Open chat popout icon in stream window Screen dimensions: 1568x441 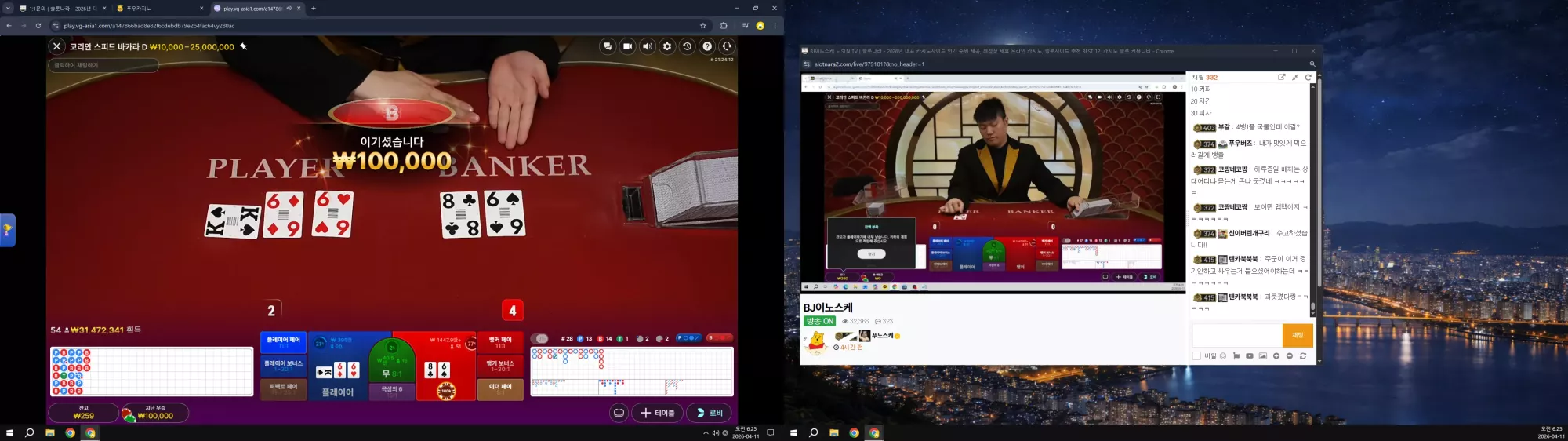[1281, 77]
